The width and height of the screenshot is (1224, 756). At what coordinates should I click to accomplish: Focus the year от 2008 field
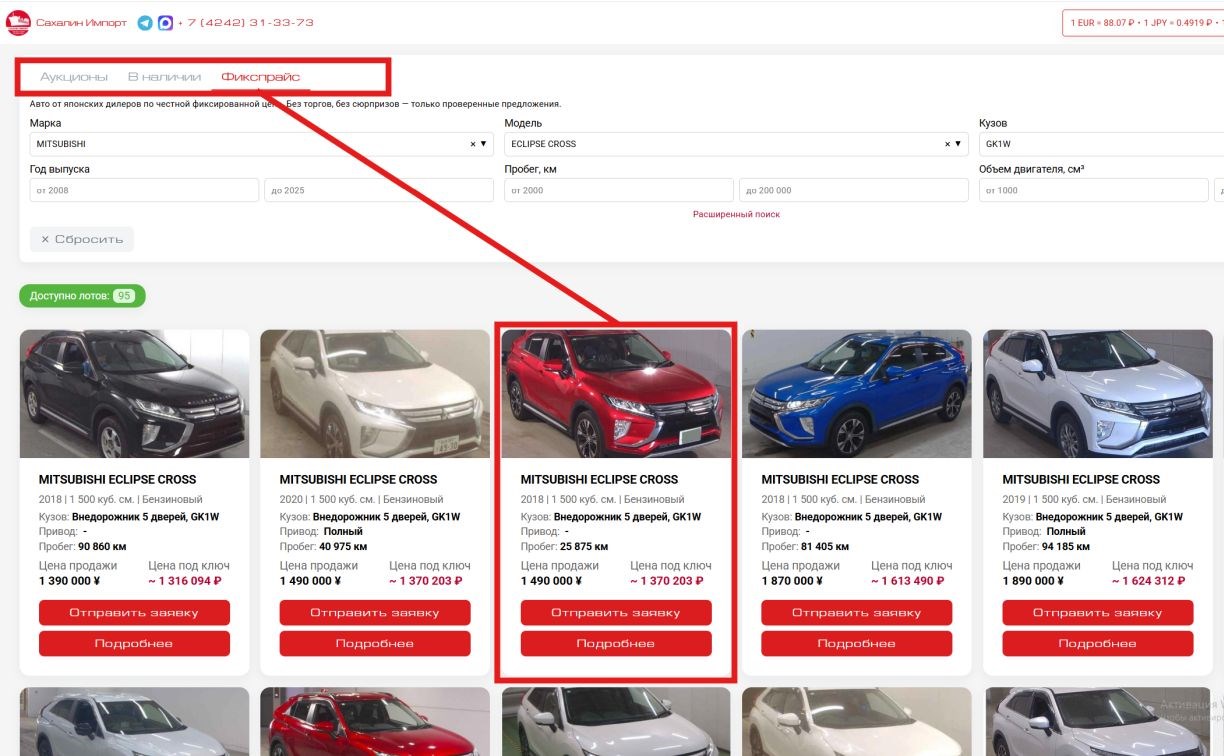coord(144,190)
